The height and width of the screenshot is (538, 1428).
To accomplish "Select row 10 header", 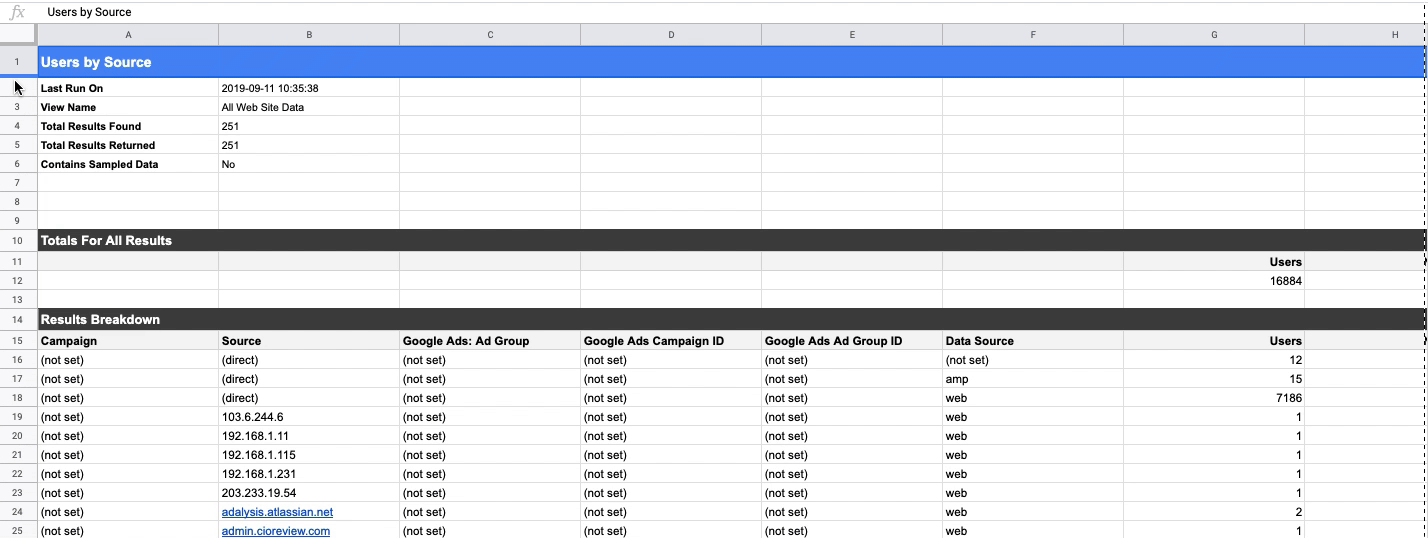I will click(18, 241).
